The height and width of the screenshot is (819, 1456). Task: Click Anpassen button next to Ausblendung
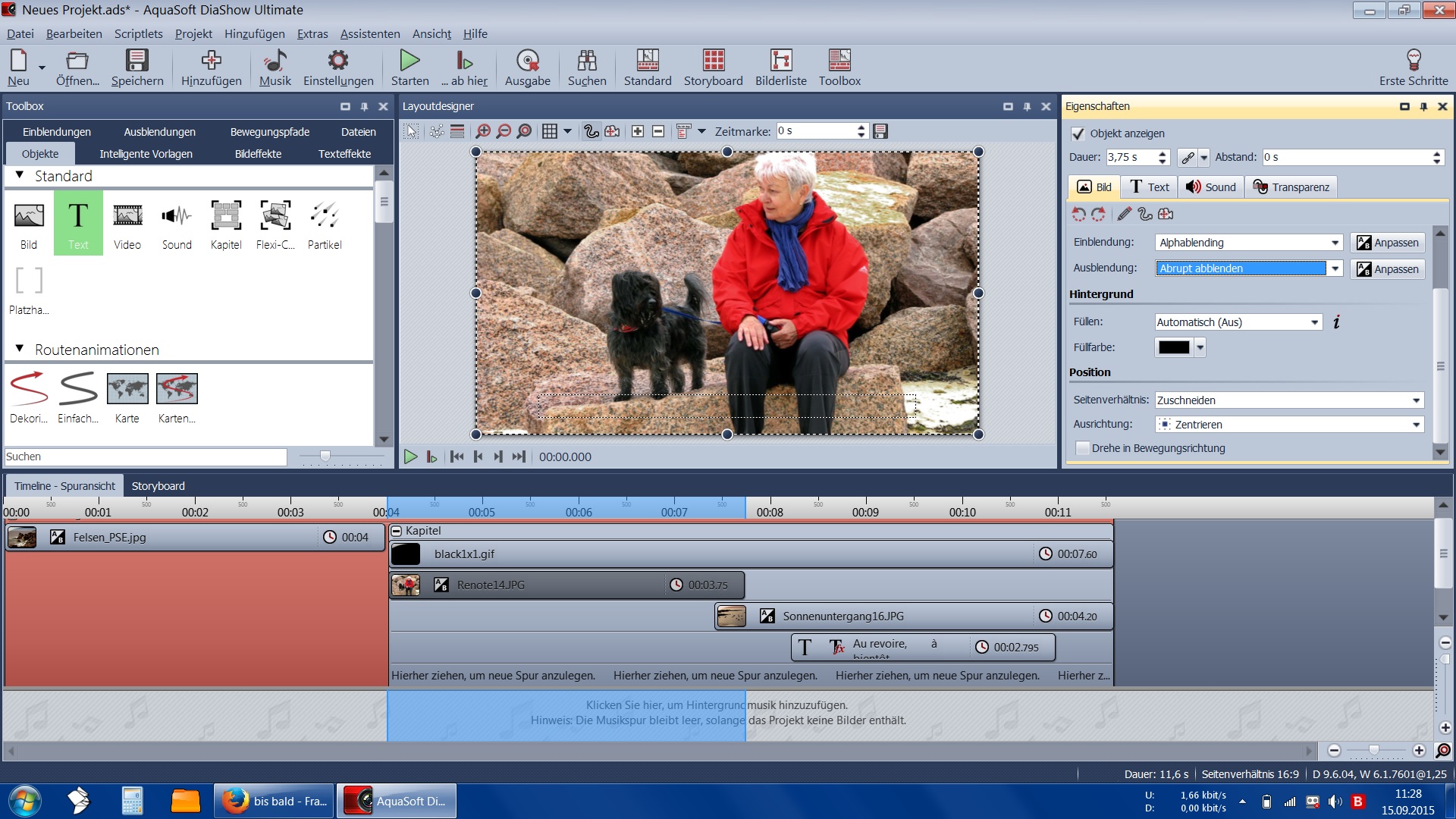(1387, 269)
